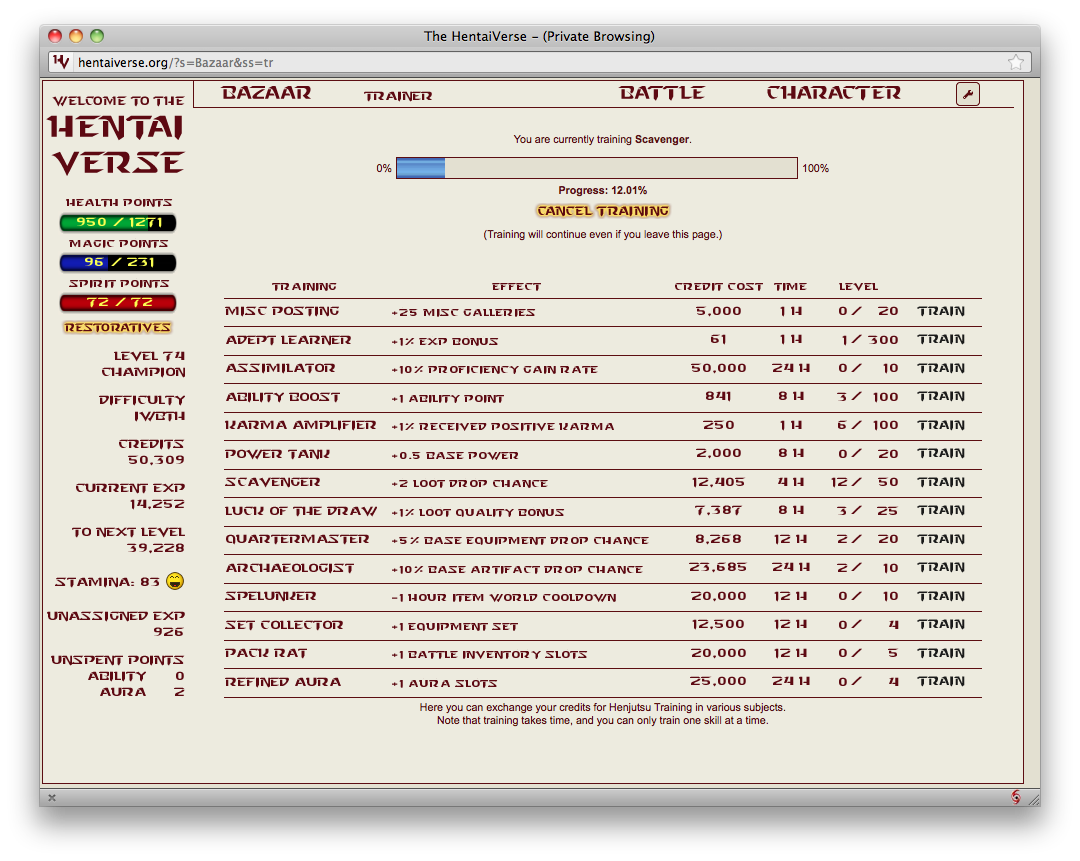Click the 'Training' column header
Viewport: 1080px width, 861px height.
click(304, 287)
